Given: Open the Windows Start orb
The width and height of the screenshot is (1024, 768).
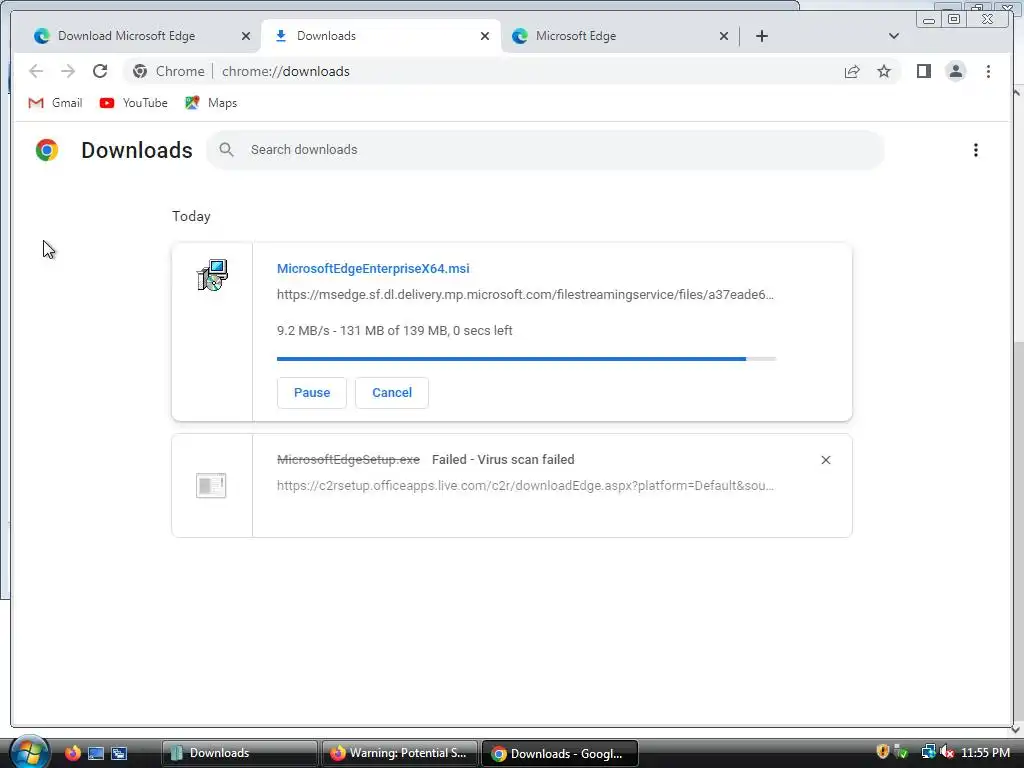Looking at the screenshot, I should (29, 752).
